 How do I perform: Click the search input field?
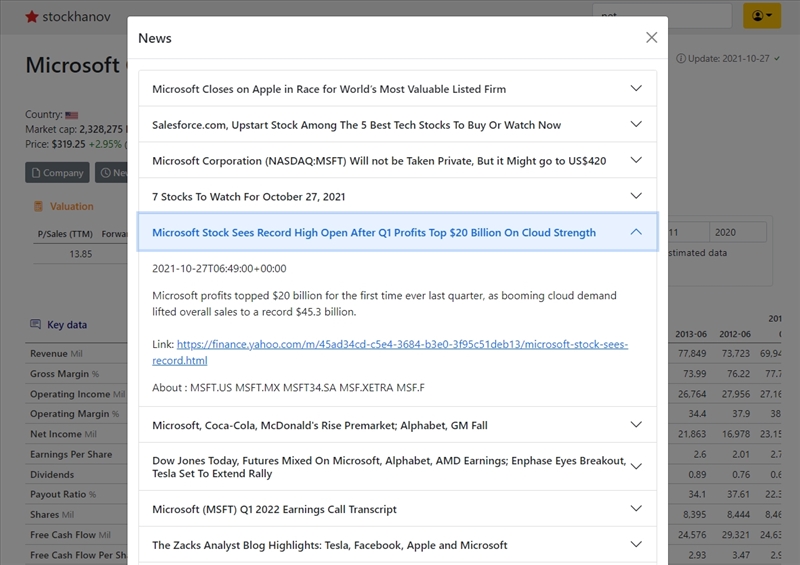tap(662, 16)
